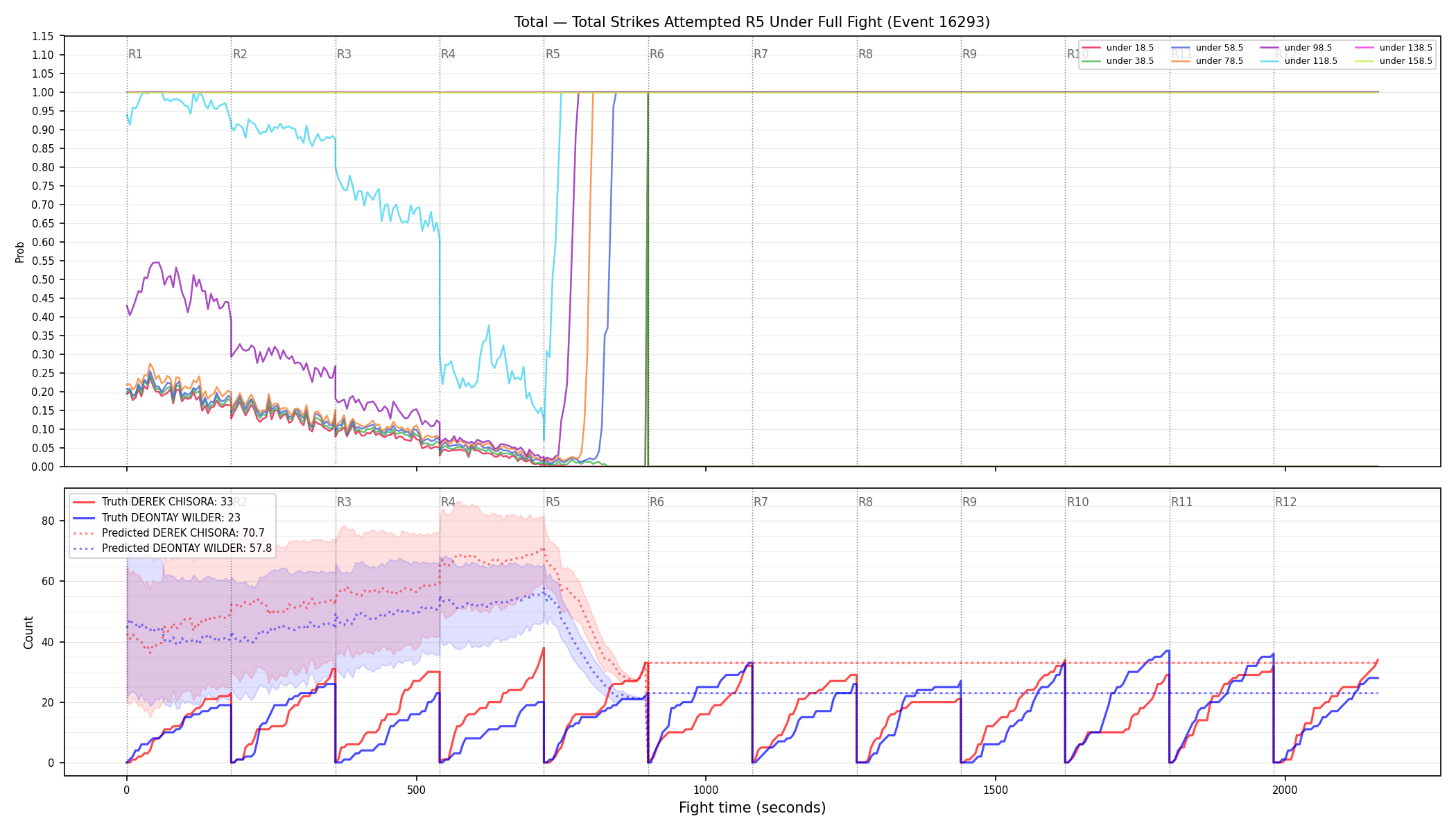Click the R3 round marker in bottom chart

click(344, 502)
